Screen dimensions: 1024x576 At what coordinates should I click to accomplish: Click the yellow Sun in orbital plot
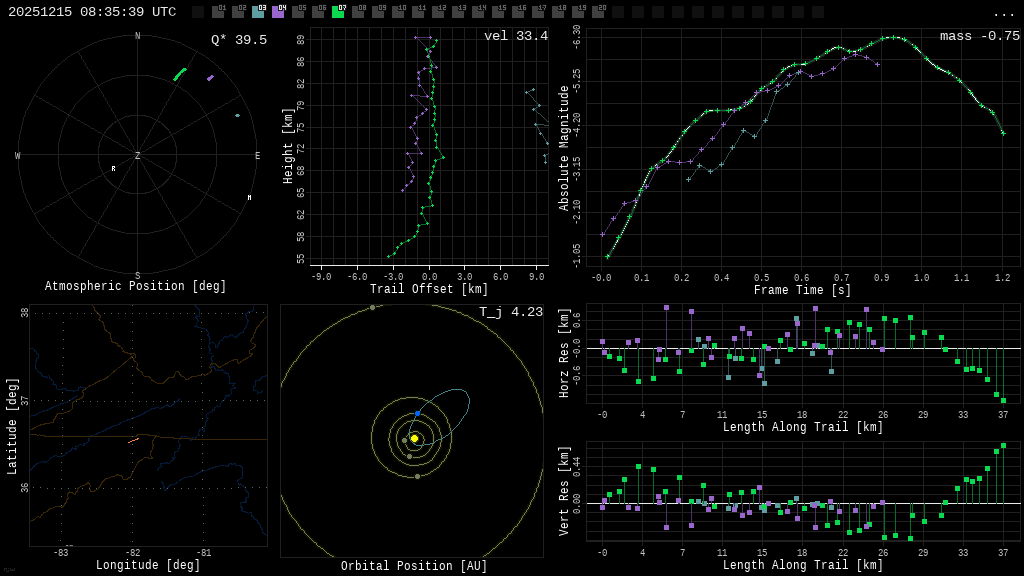coord(414,438)
